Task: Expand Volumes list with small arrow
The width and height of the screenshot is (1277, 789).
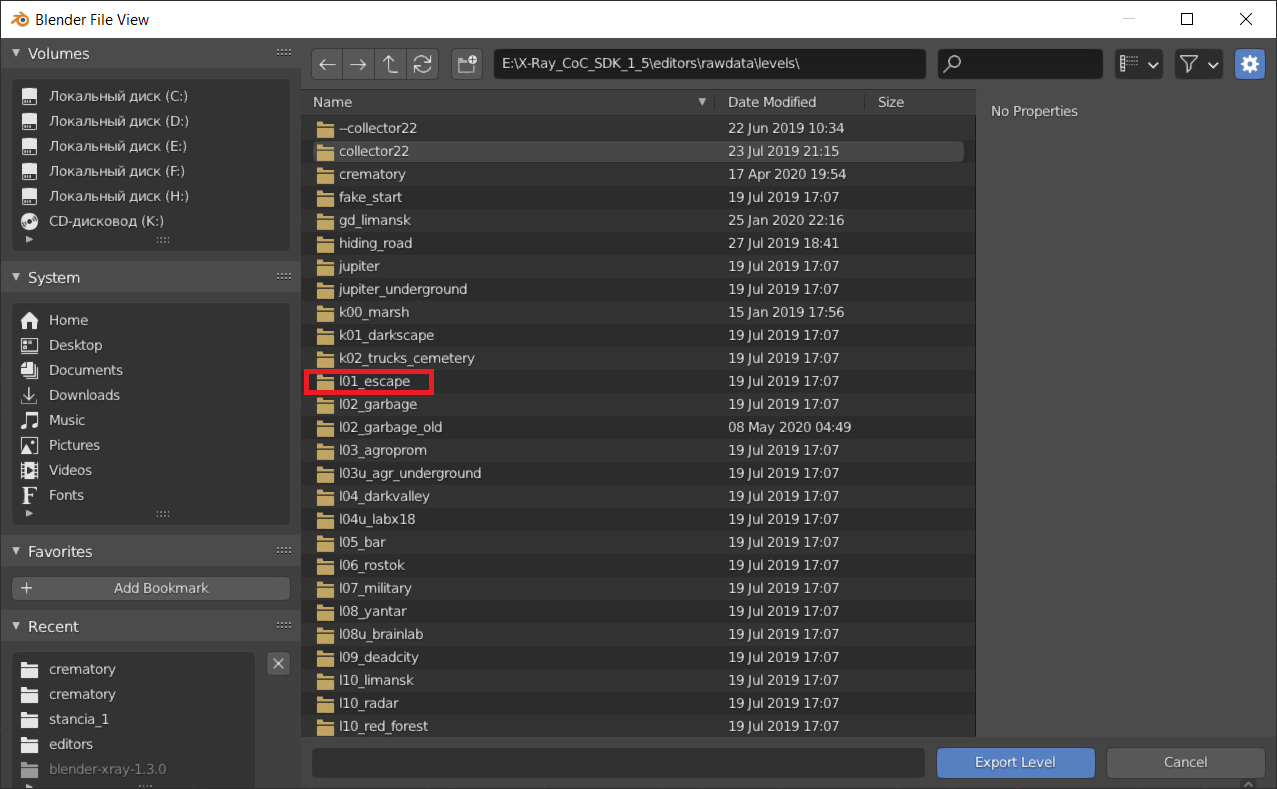Action: click(29, 239)
